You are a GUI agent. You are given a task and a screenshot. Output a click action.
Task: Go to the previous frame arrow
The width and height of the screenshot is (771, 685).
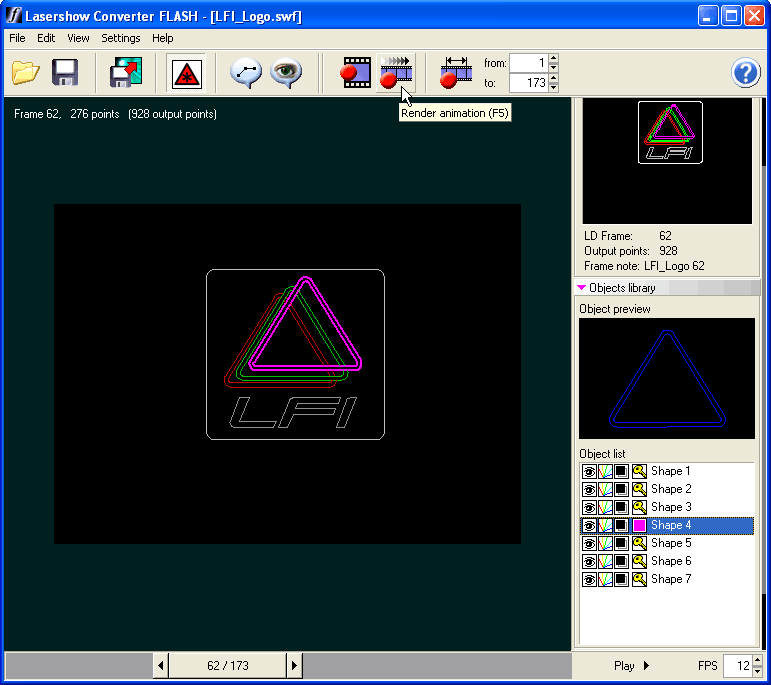click(x=161, y=665)
